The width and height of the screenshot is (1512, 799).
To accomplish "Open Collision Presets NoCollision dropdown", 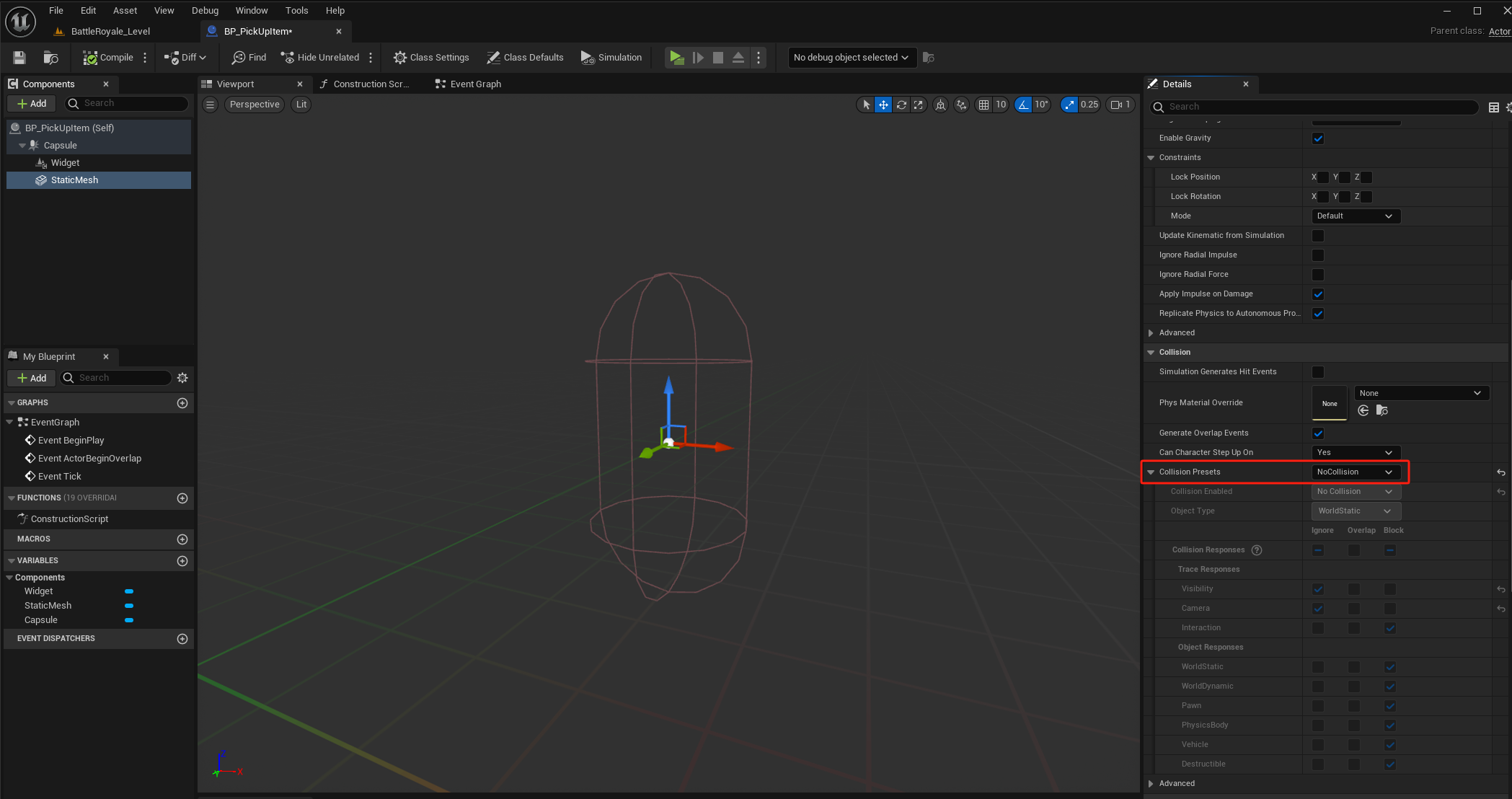I will click(1355, 472).
